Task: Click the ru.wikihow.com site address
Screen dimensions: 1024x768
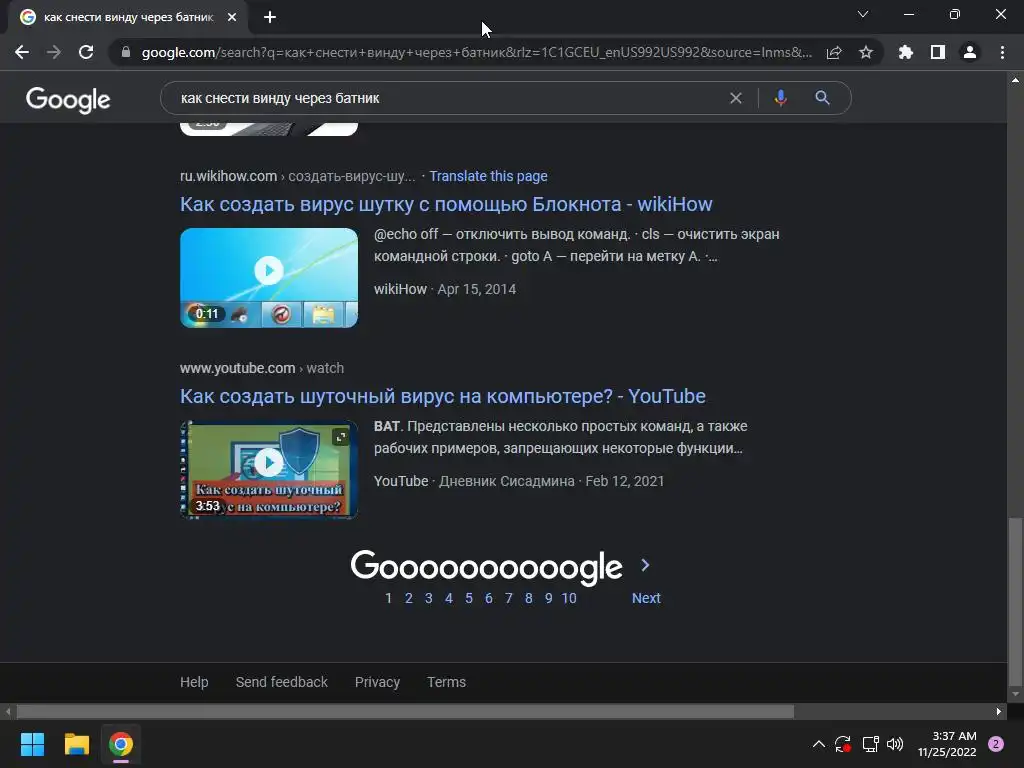Action: pyautogui.click(x=229, y=176)
